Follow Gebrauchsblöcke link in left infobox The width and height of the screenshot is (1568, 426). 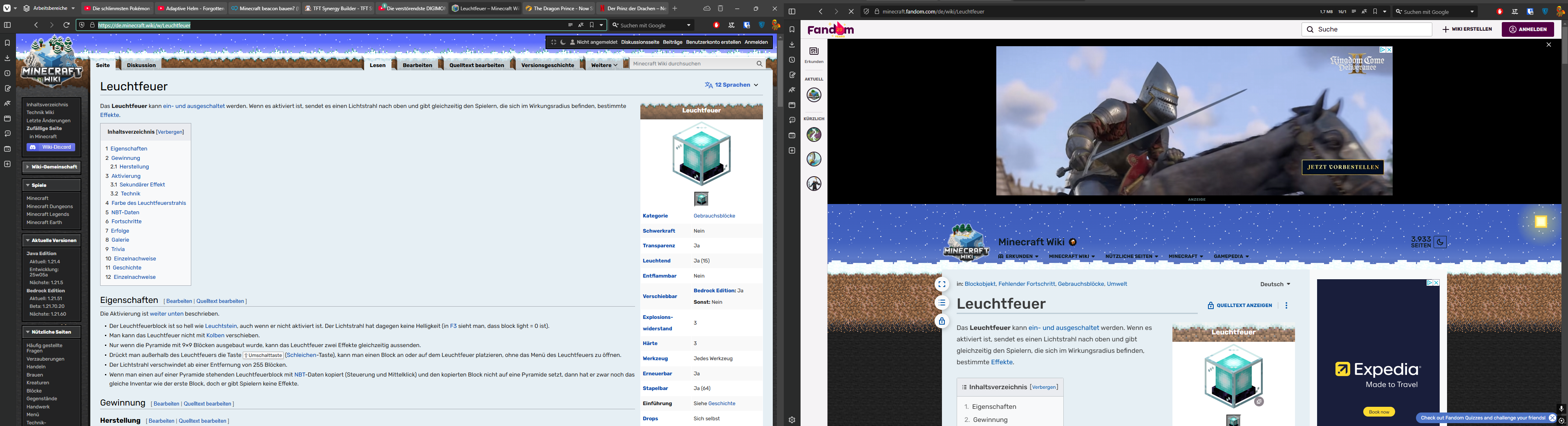[714, 216]
